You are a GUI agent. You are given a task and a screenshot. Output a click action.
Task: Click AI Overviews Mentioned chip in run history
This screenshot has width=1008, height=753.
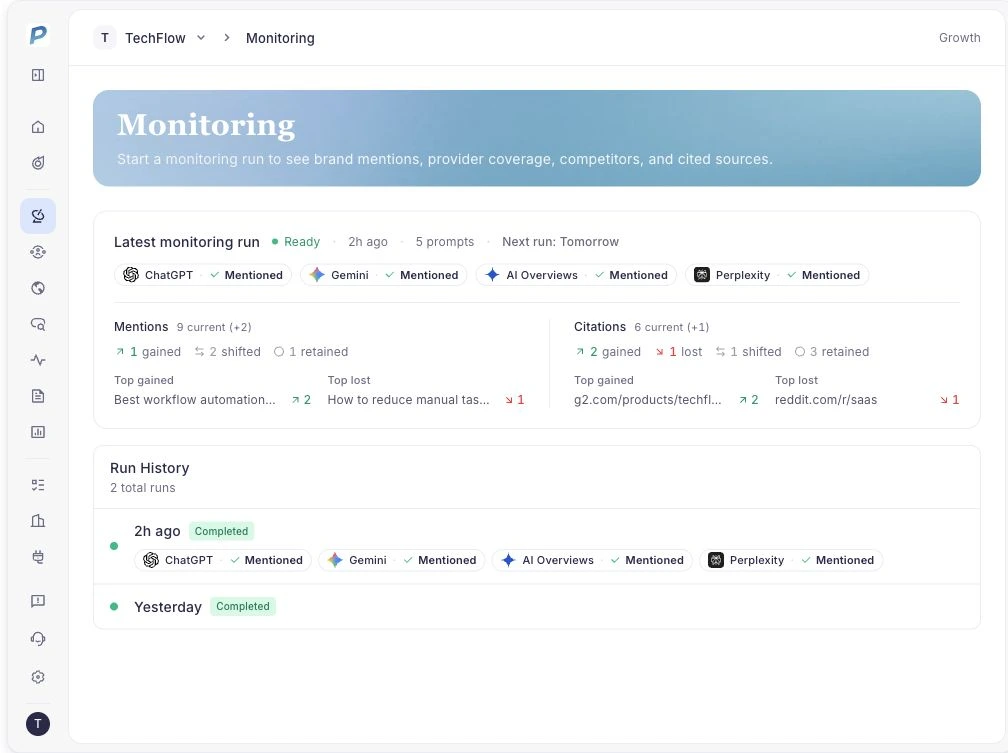592,560
